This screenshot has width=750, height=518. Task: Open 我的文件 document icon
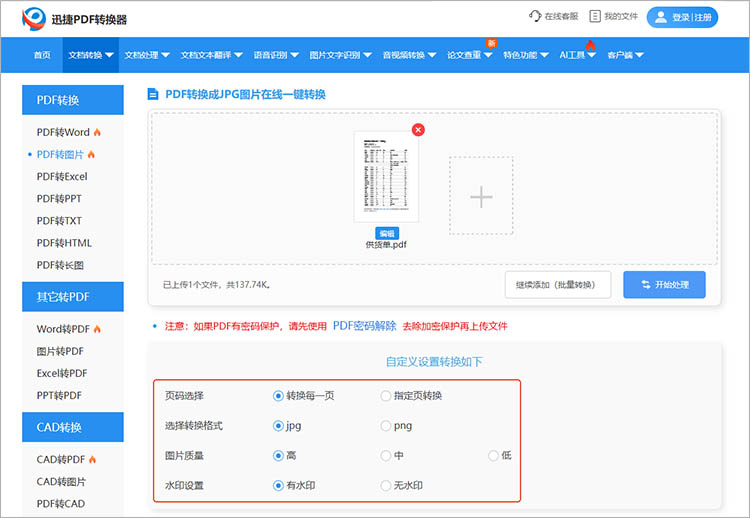pyautogui.click(x=595, y=16)
